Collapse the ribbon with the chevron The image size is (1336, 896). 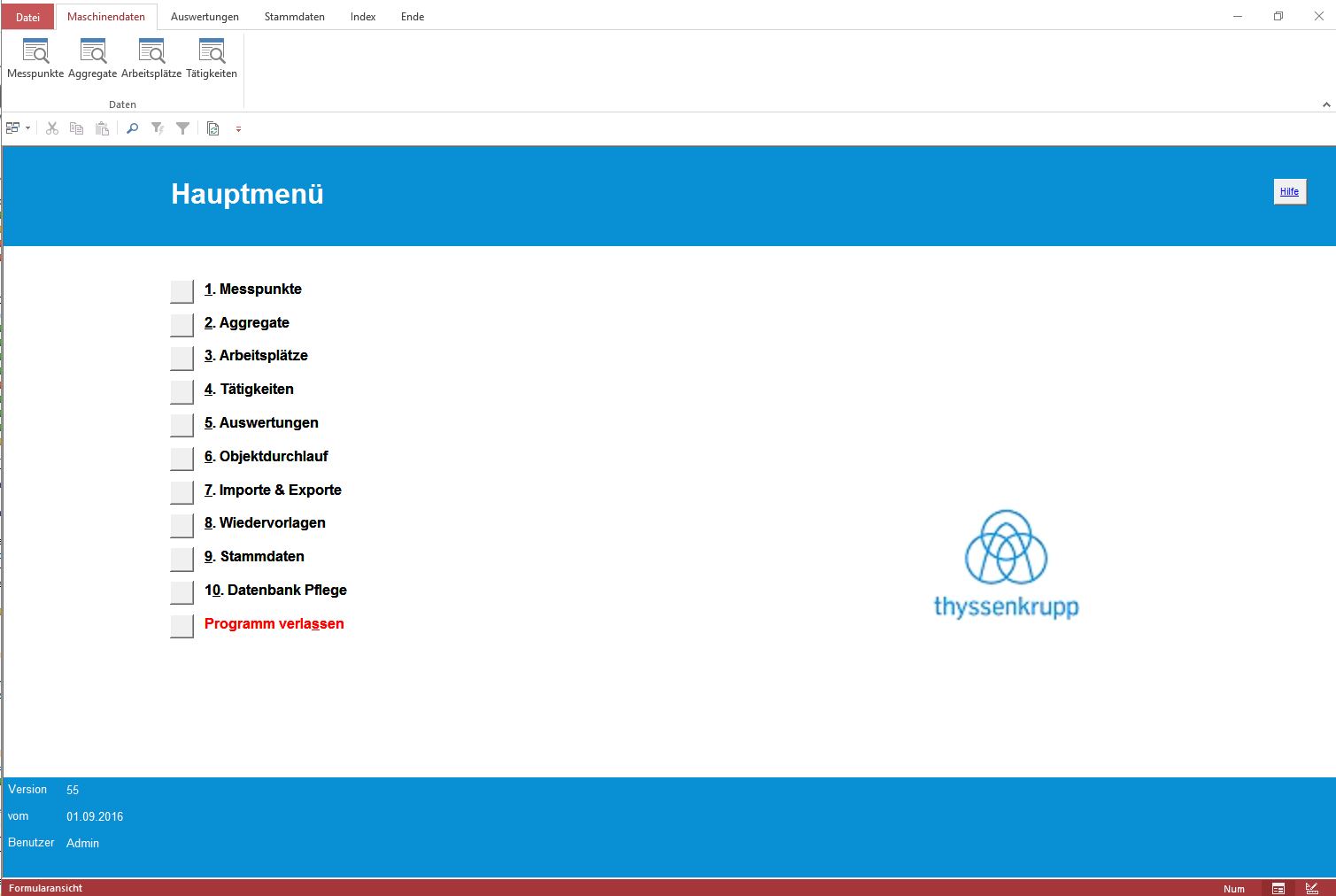pos(1326,104)
